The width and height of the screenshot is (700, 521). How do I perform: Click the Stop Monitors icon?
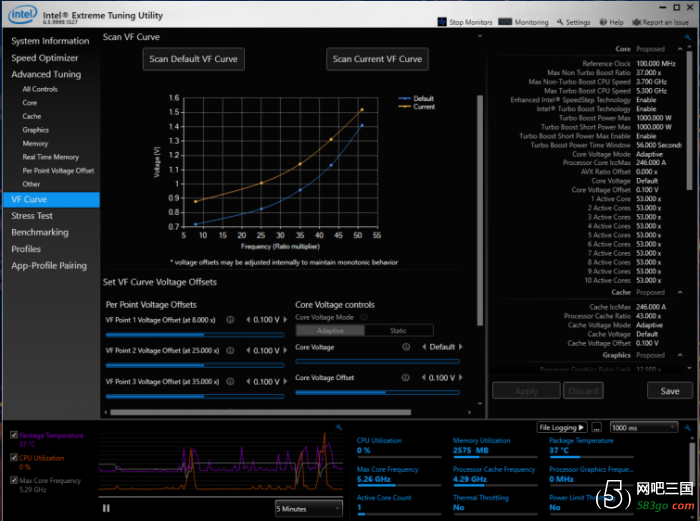click(x=442, y=22)
